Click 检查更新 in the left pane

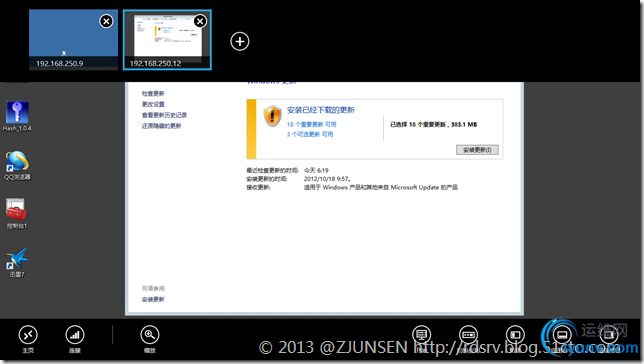(153, 94)
